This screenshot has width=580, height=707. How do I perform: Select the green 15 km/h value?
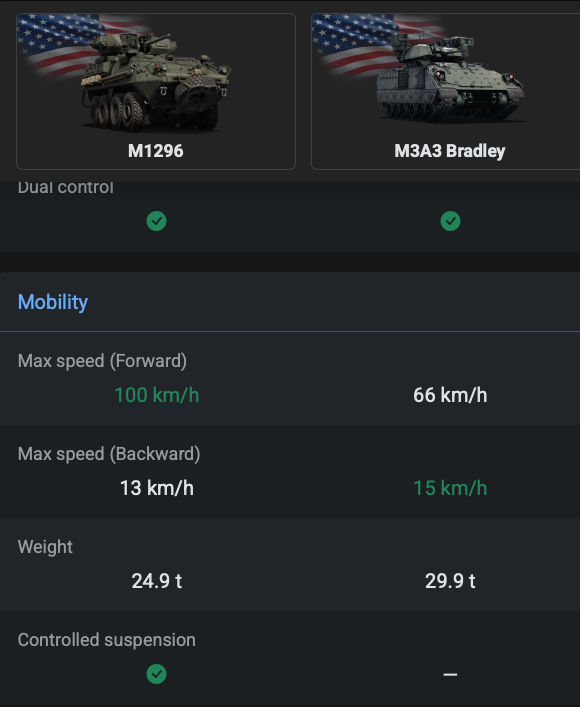click(450, 488)
